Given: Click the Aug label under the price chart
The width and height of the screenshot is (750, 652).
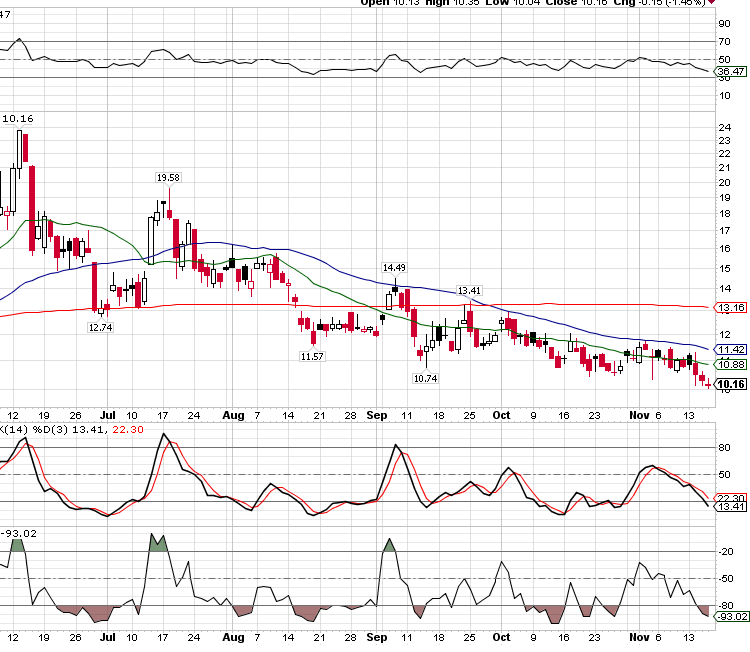Looking at the screenshot, I should pyautogui.click(x=233, y=415).
